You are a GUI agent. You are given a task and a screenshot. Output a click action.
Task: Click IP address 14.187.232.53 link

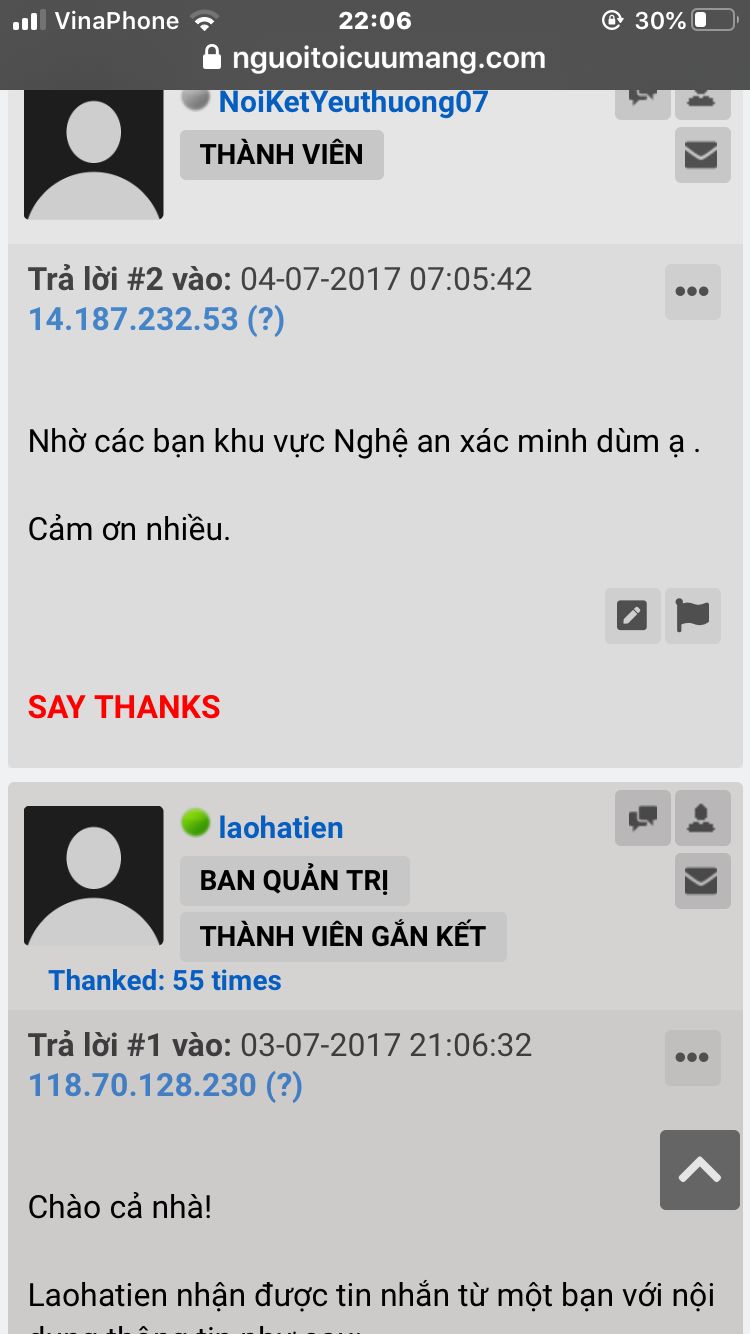click(x=156, y=319)
